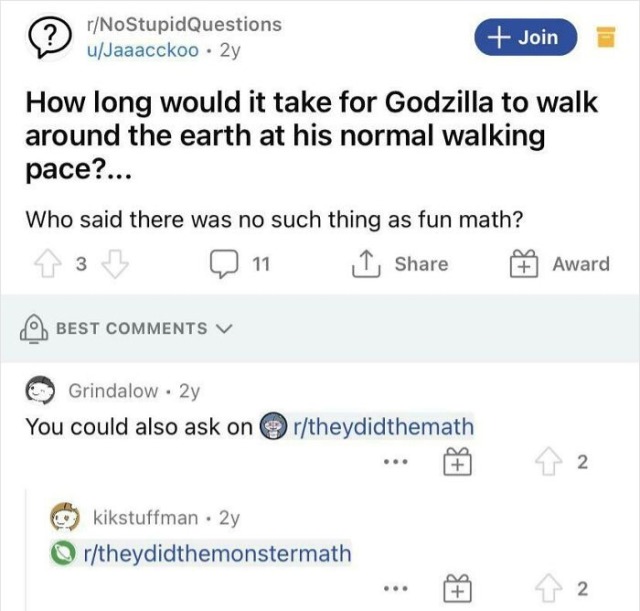
Task: Give award to Grindalow's comment
Action: point(455,462)
